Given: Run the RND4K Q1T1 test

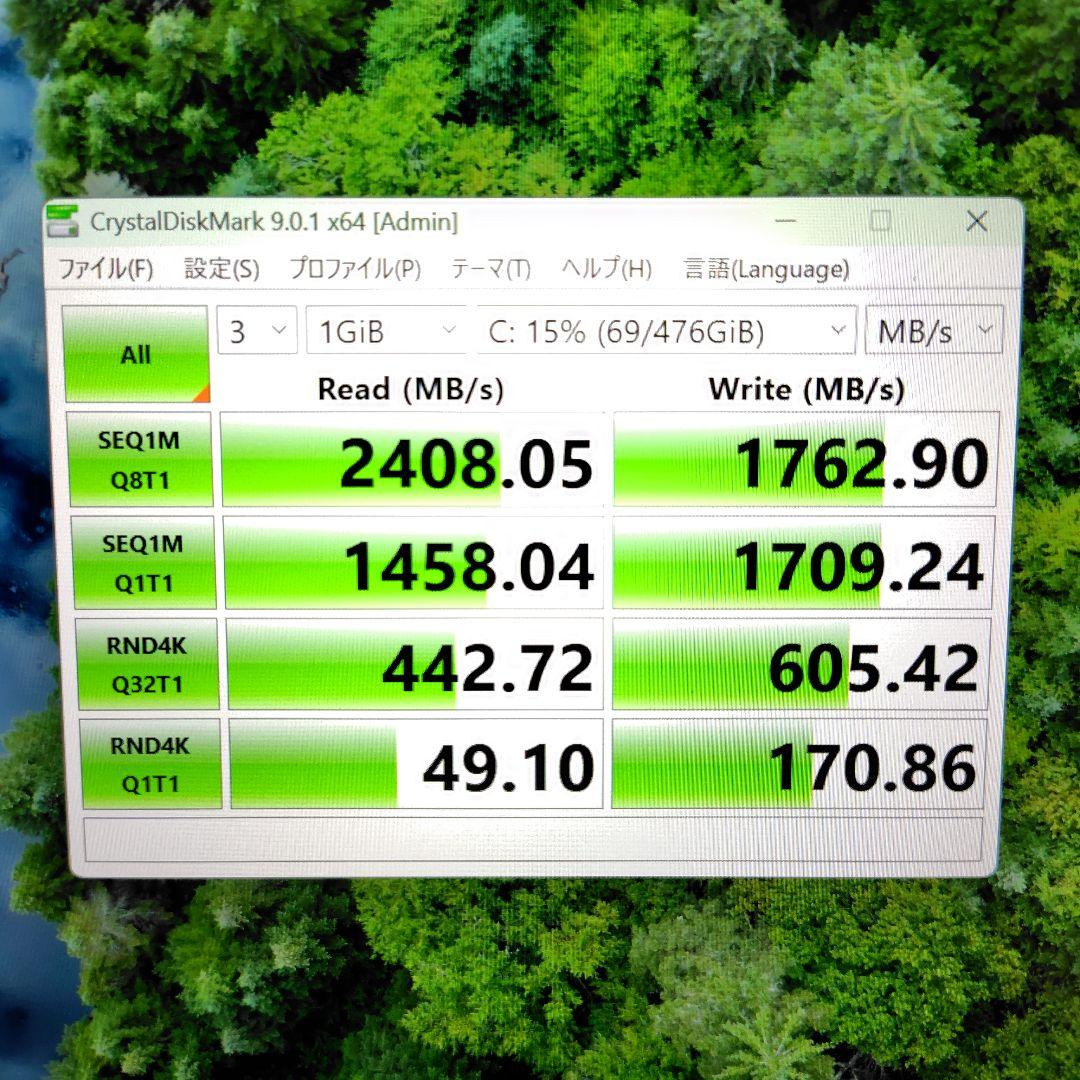Looking at the screenshot, I should (x=143, y=765).
